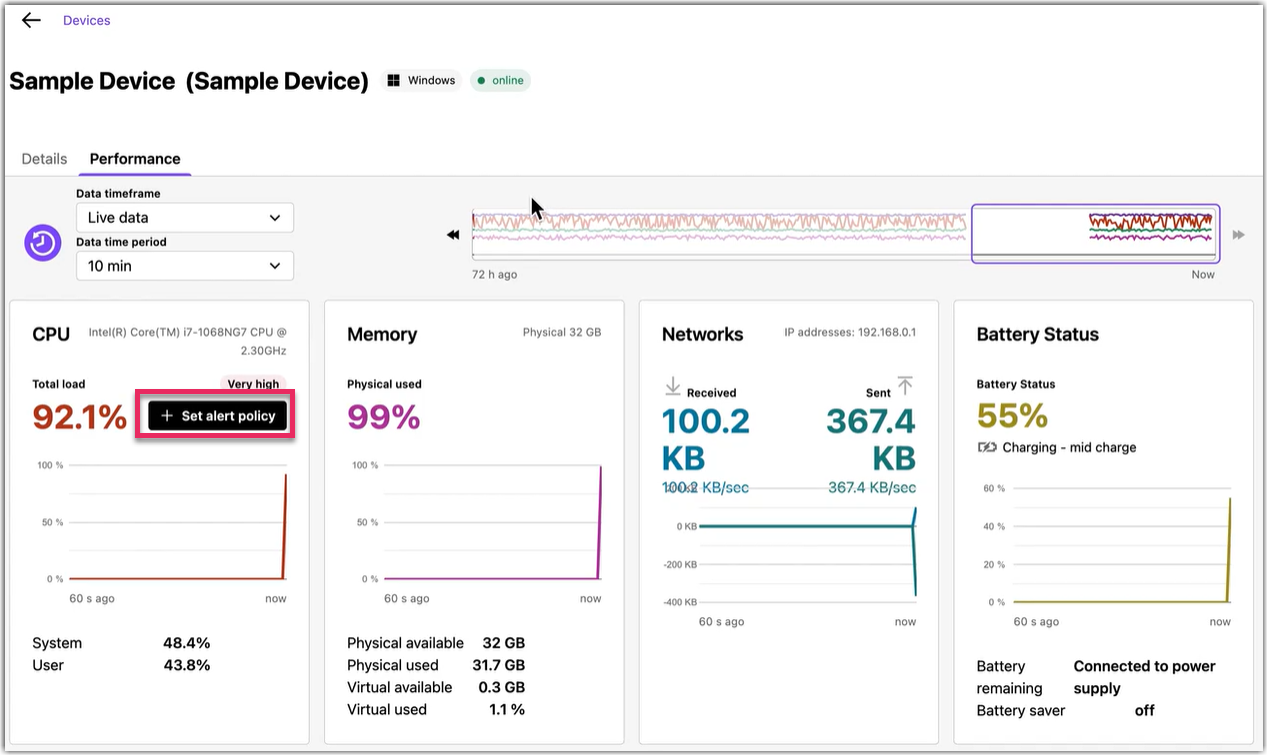Switch to the Details tab
This screenshot has width=1268, height=756.
[44, 159]
